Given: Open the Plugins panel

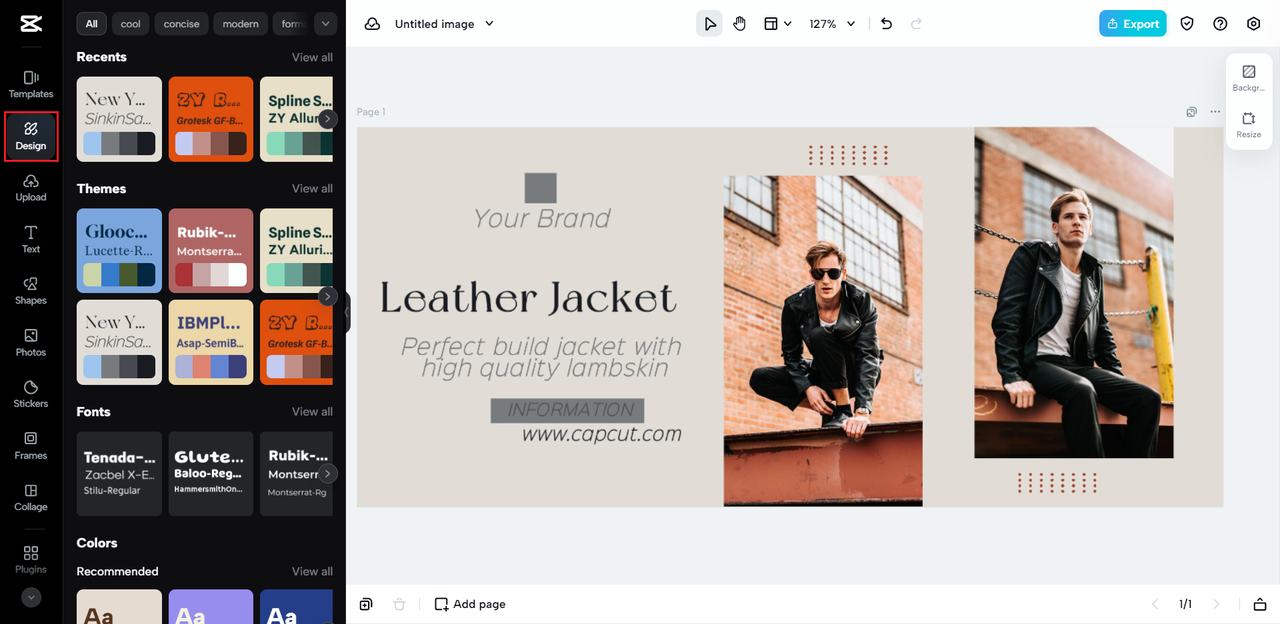Looking at the screenshot, I should pos(31,560).
